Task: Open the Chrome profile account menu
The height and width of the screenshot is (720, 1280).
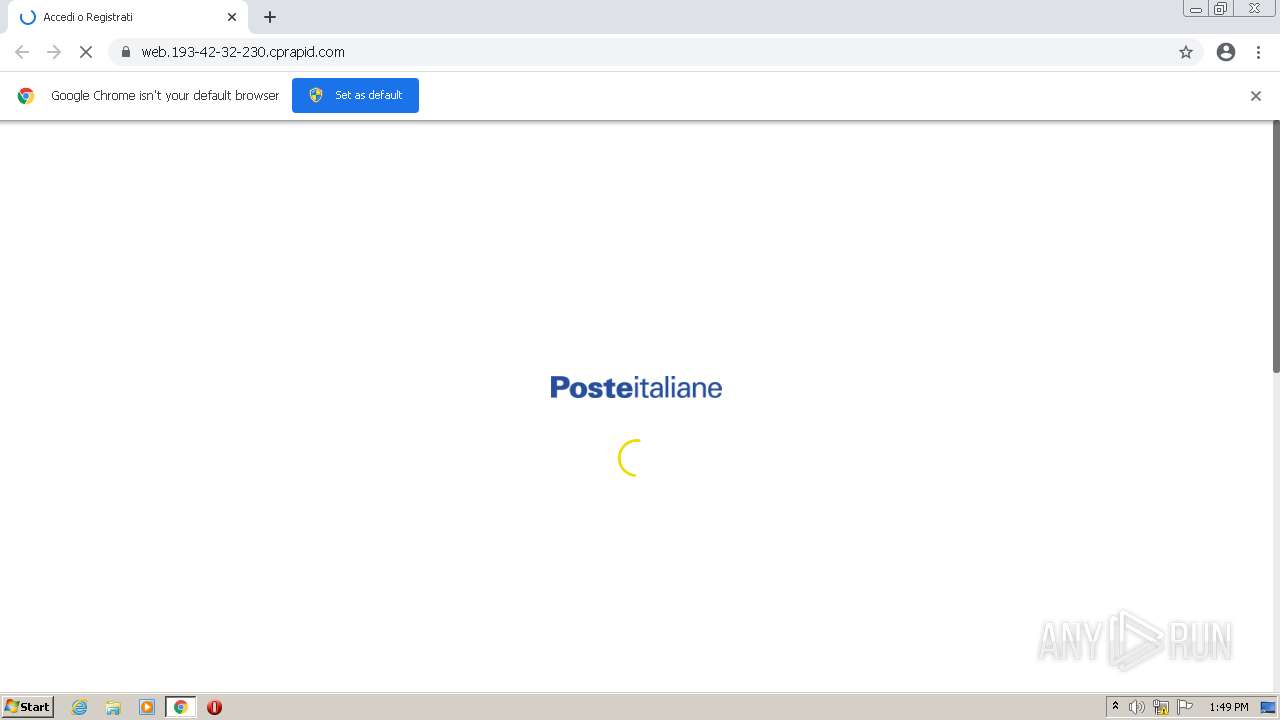Action: (1226, 52)
